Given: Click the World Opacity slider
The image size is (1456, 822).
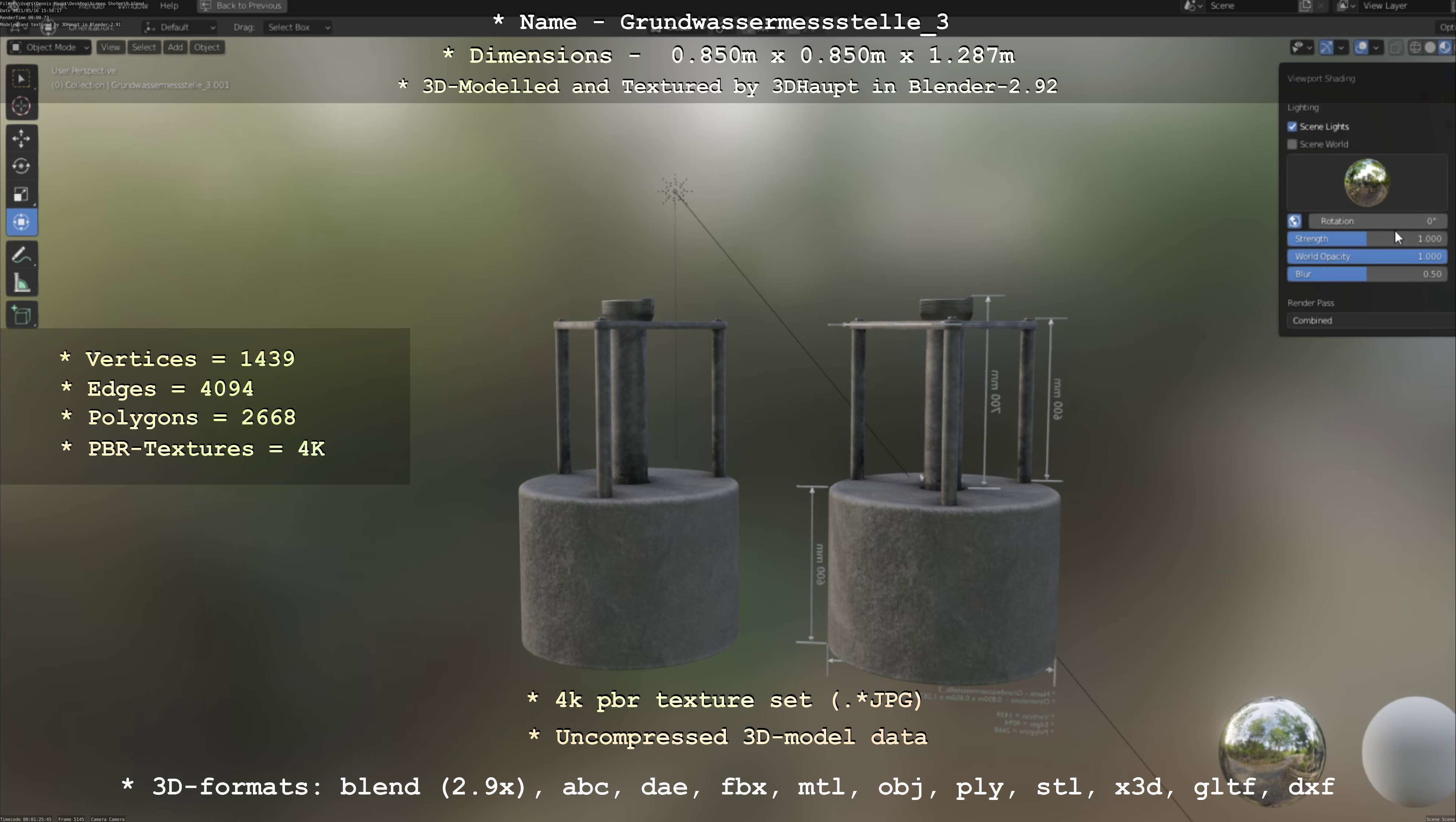Looking at the screenshot, I should click(x=1367, y=256).
